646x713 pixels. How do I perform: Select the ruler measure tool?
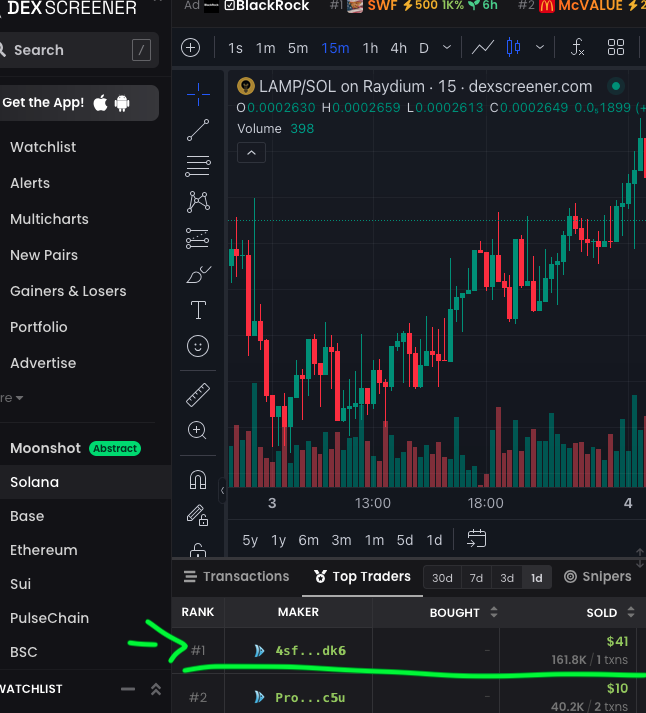tap(198, 395)
